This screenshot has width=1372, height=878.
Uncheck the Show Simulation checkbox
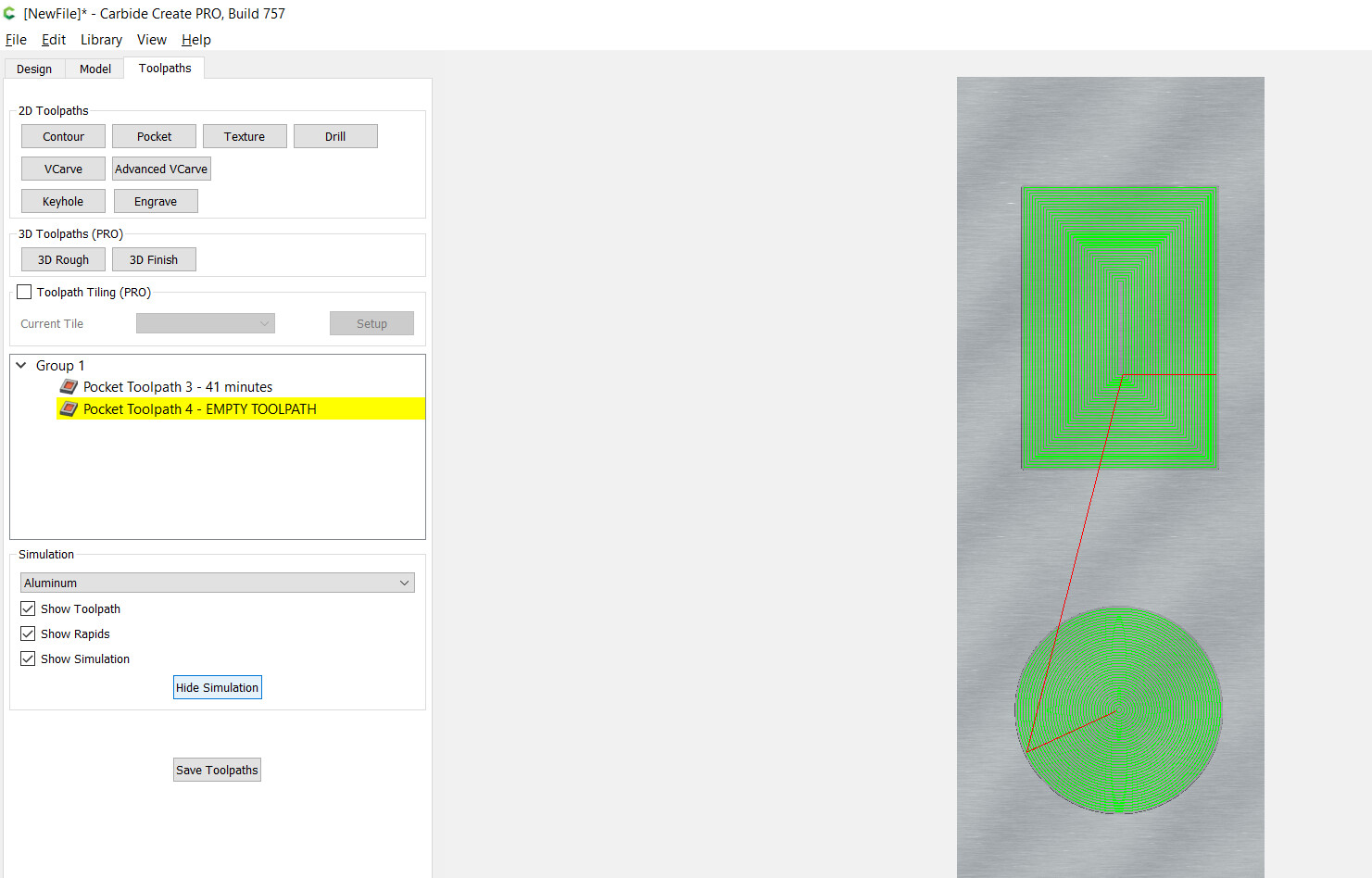[28, 658]
